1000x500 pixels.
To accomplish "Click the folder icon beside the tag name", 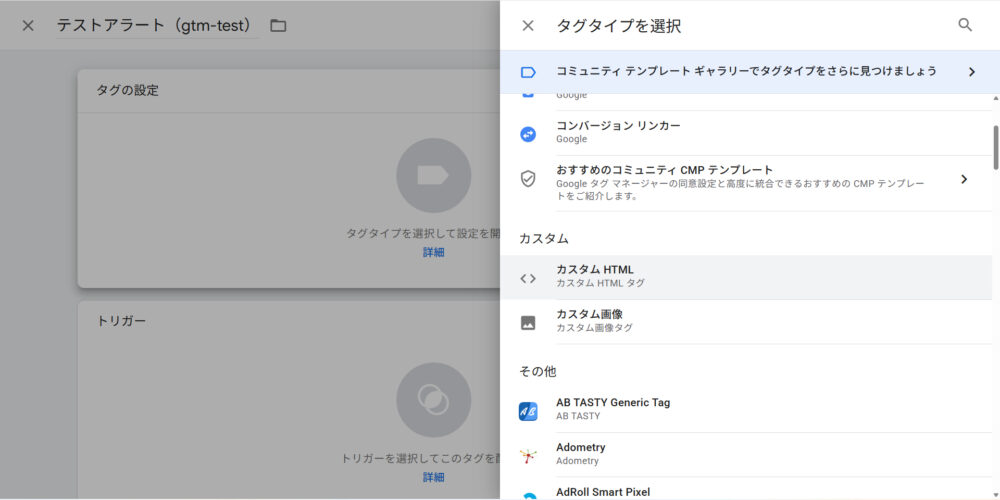I will pyautogui.click(x=278, y=25).
